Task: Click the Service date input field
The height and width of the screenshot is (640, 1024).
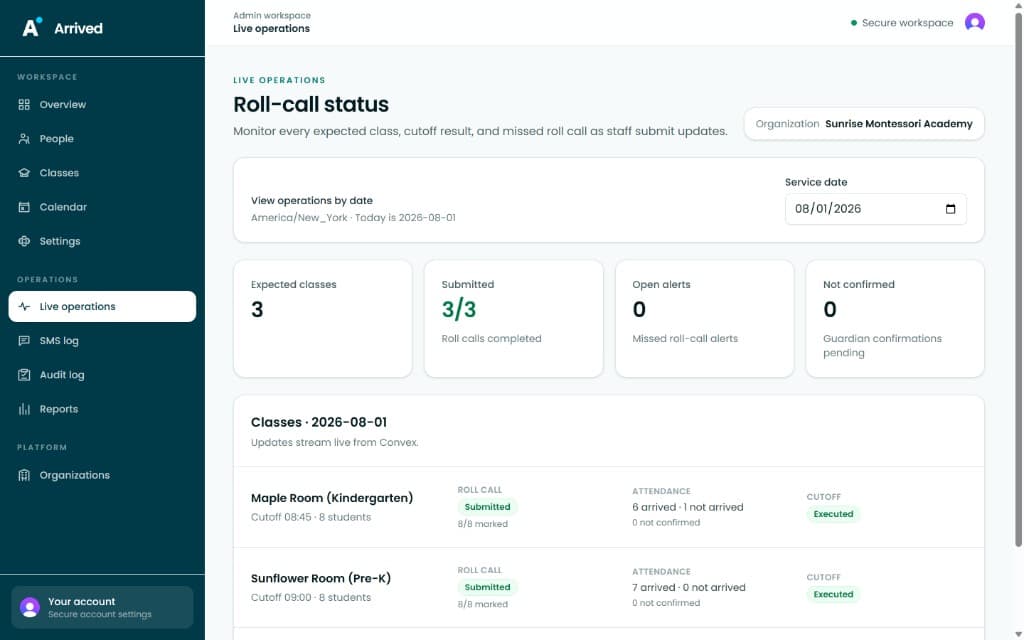Action: coord(875,209)
